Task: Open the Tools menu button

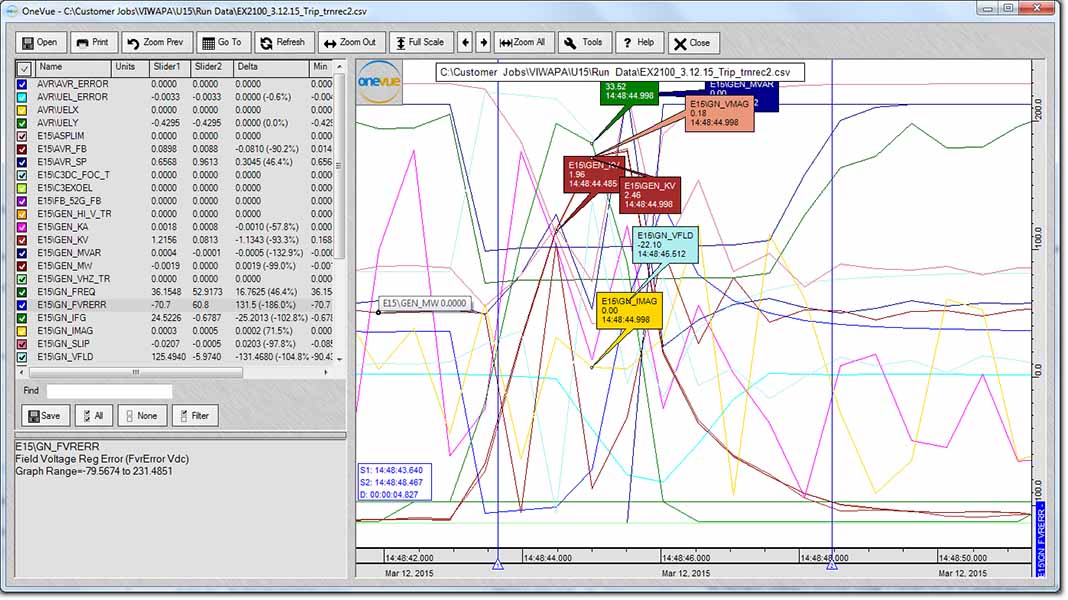Action: (583, 43)
